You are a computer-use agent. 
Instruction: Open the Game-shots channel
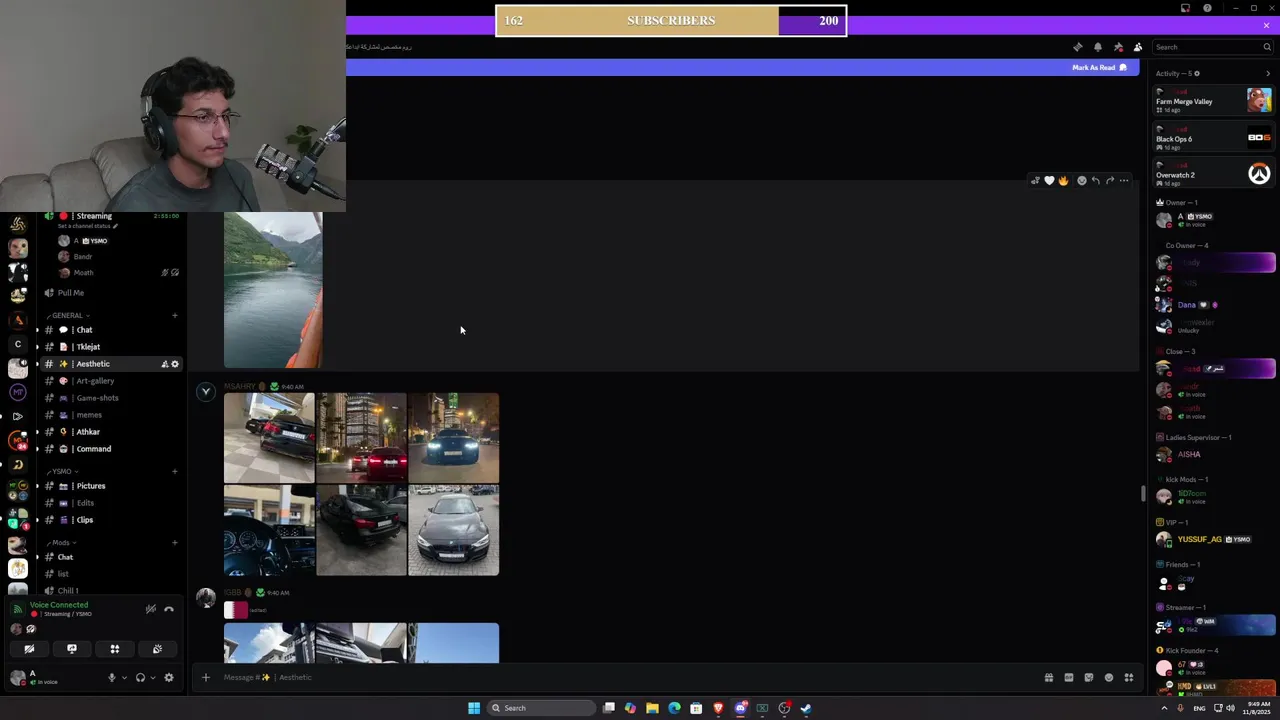point(108,398)
